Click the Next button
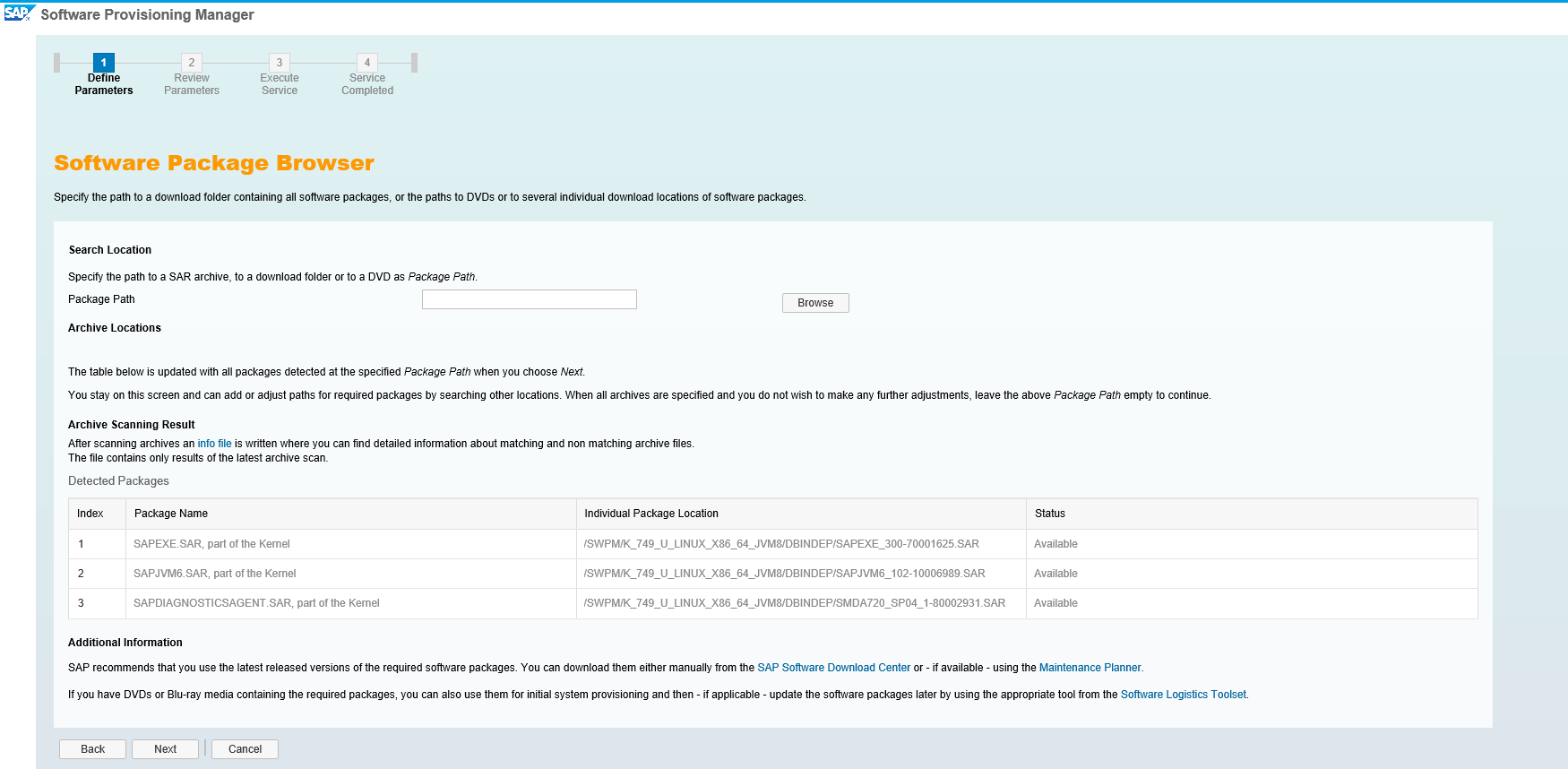Screen dimensions: 1568x769 coord(166,749)
